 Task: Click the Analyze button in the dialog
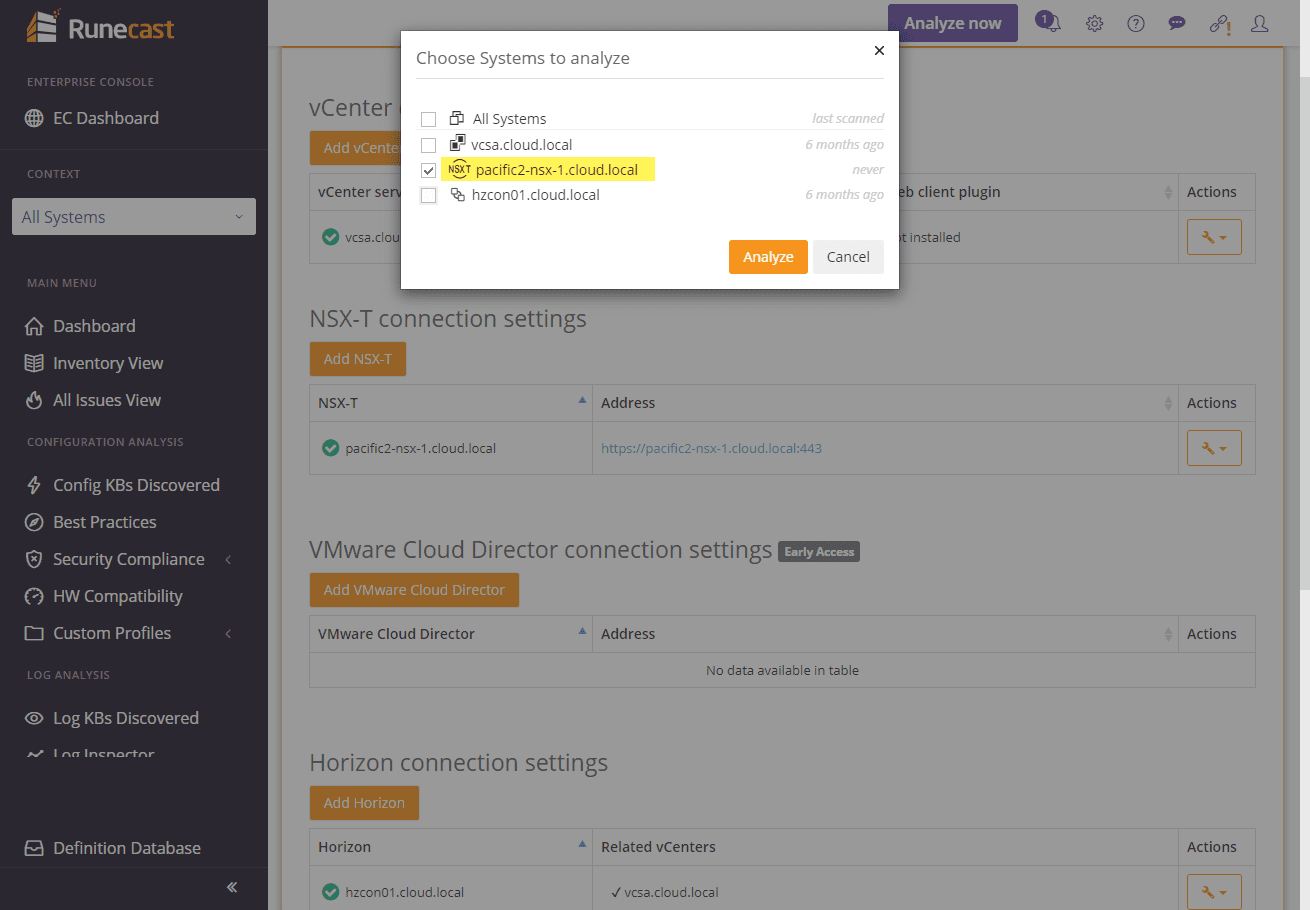(768, 256)
